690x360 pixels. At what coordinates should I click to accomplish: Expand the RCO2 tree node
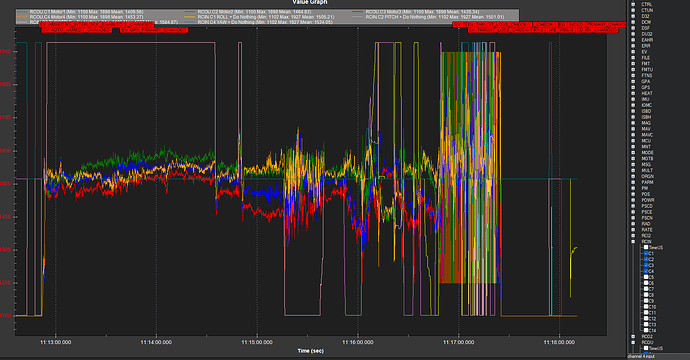[633, 337]
